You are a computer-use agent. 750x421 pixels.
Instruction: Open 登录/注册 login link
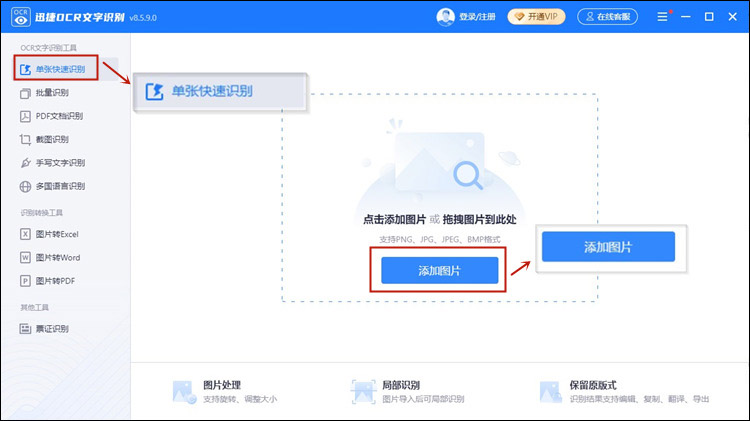point(477,17)
